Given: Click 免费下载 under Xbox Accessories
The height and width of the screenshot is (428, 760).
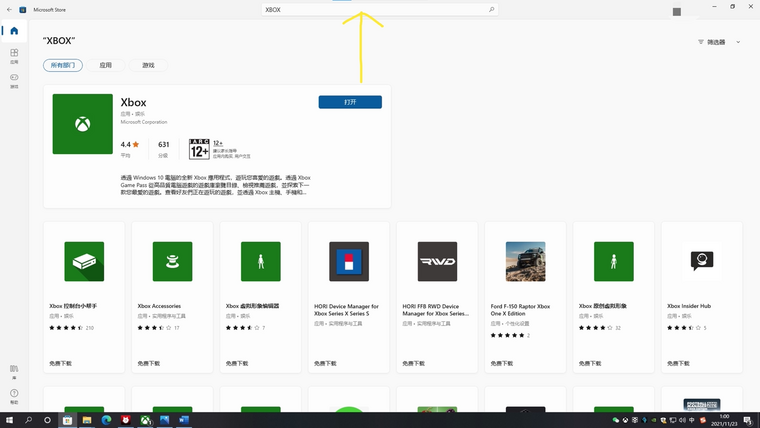Looking at the screenshot, I should [x=148, y=363].
